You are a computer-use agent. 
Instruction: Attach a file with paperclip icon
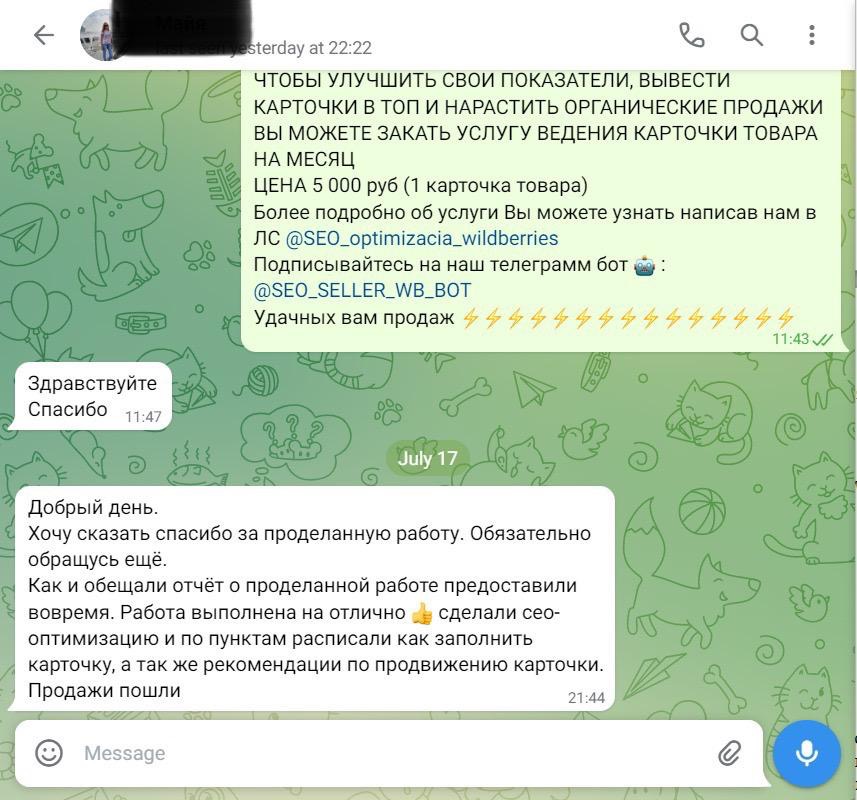[730, 753]
